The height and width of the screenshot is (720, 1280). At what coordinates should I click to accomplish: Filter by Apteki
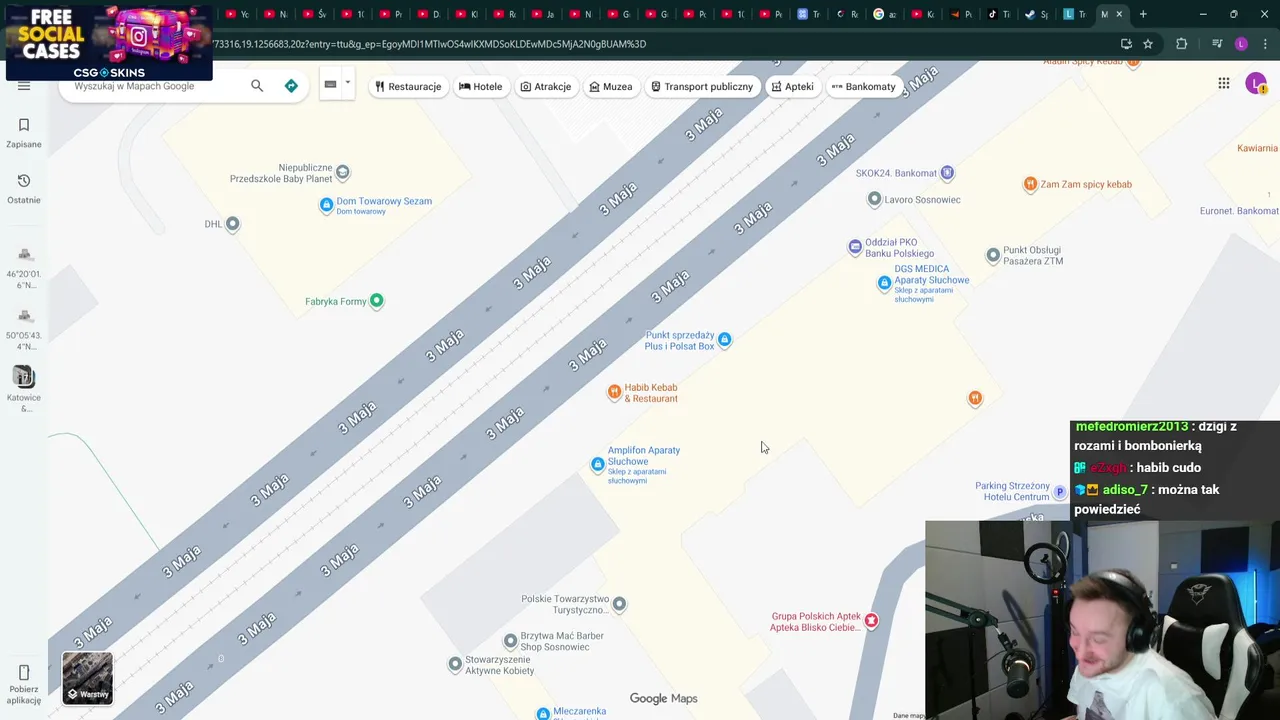click(x=793, y=87)
